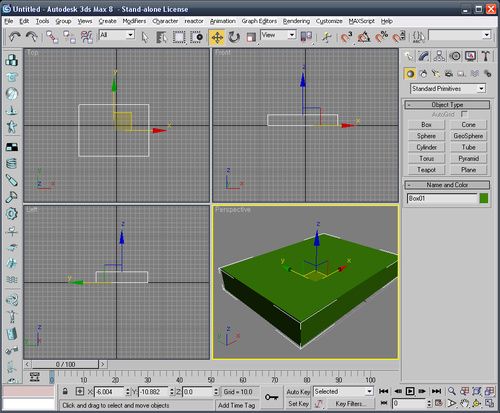Toggle the Selection Lock padlock icon

[x=65, y=391]
